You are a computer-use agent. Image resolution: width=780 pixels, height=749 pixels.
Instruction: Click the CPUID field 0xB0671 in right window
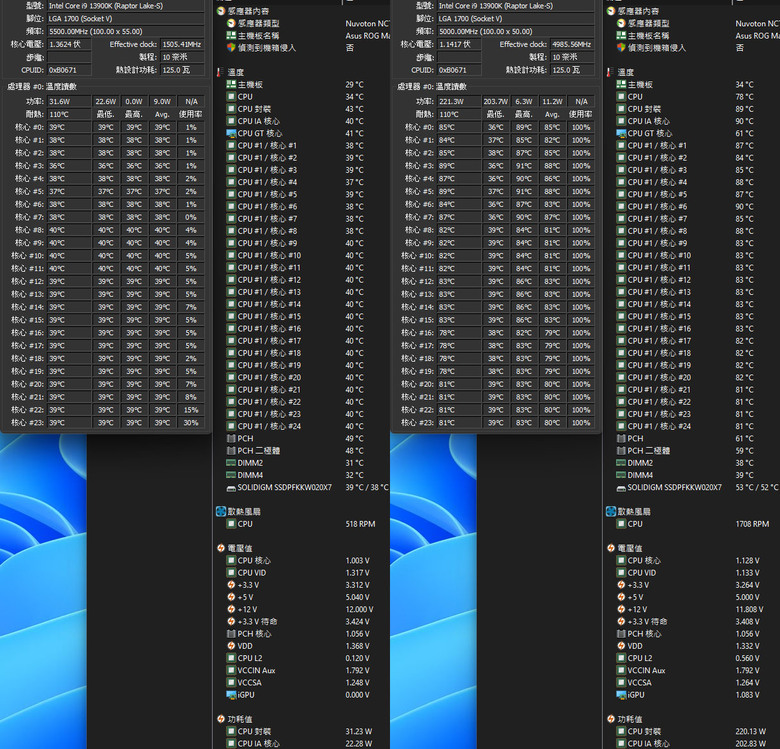tap(459, 70)
